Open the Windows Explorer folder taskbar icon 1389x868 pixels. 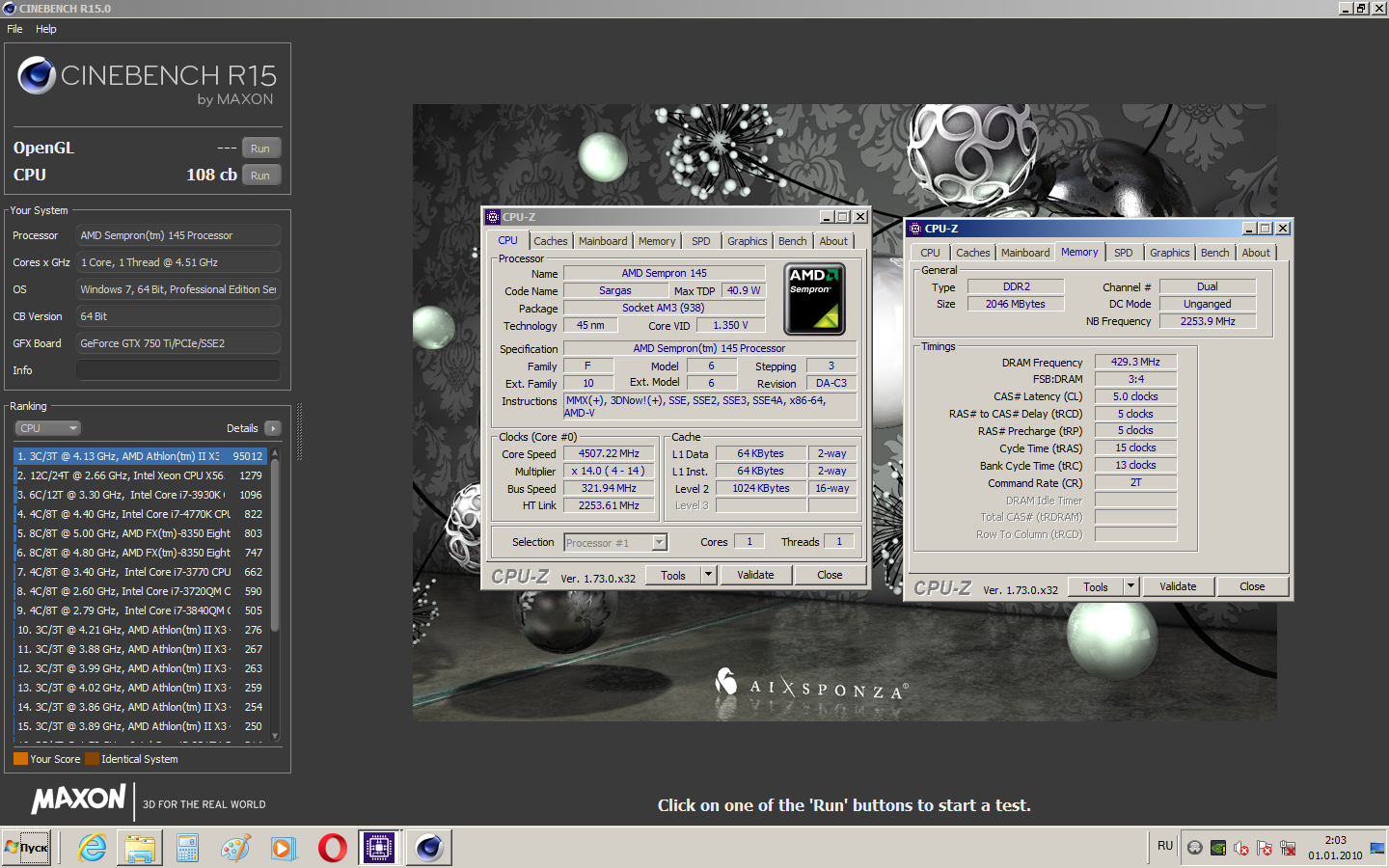coord(140,848)
